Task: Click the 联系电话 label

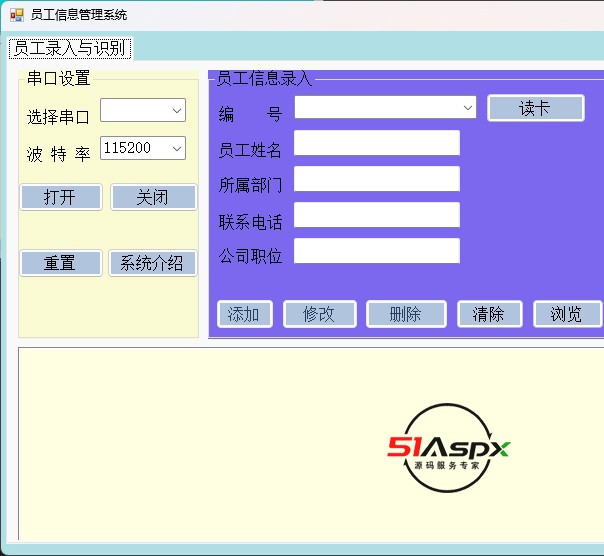Action: pyautogui.click(x=250, y=222)
